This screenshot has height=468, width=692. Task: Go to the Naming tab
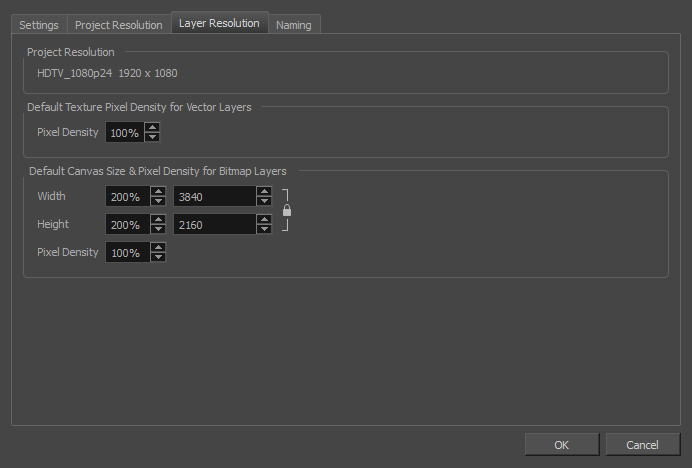pos(294,25)
